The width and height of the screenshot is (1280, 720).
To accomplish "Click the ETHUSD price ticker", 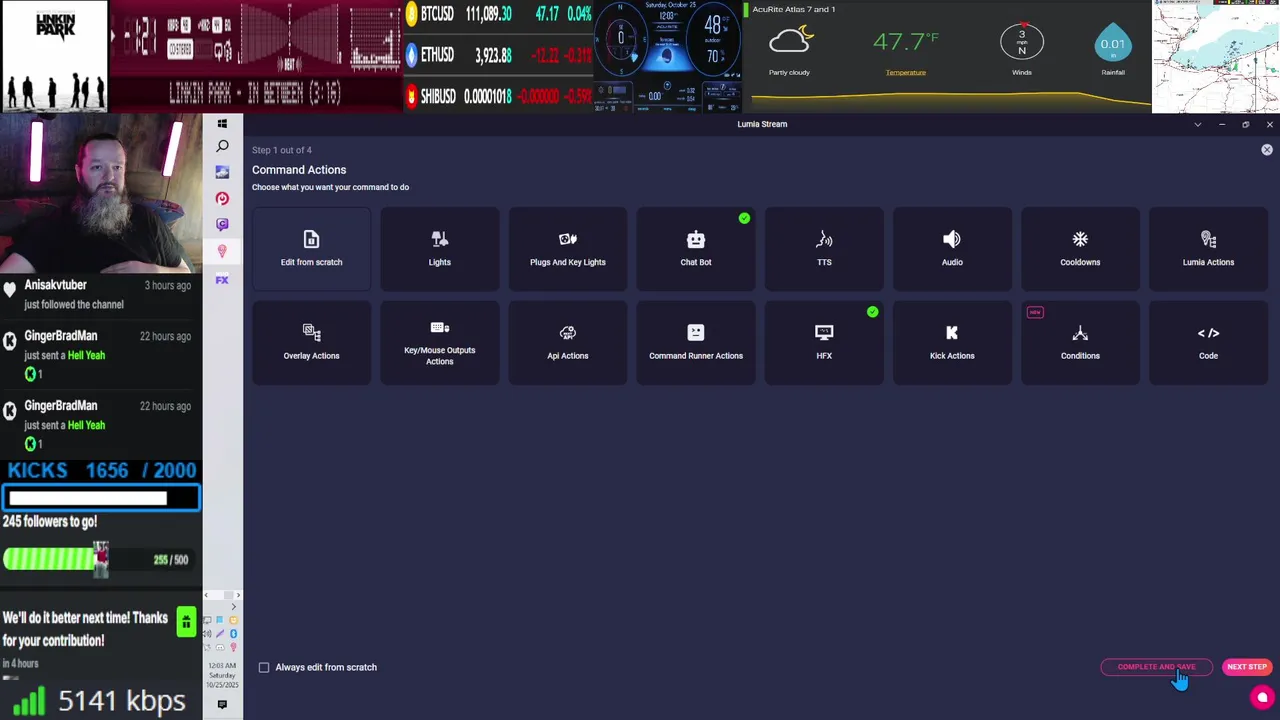I will [498, 55].
